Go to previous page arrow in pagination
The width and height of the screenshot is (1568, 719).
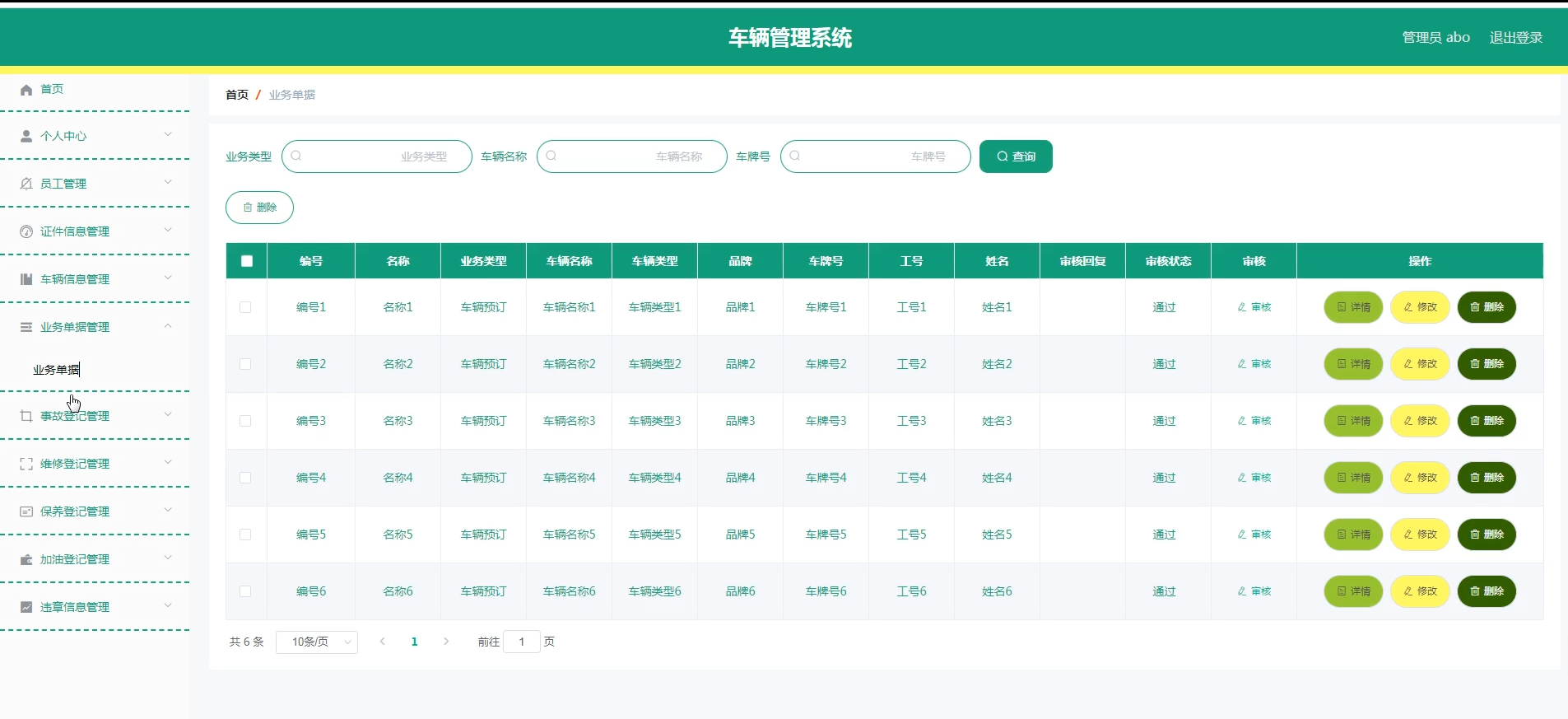tap(383, 642)
